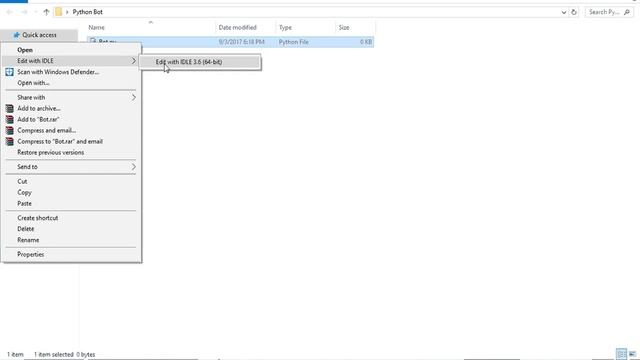640x360 pixels.
Task: Click WinRAR icon beside Compress and email
Action: 9,130
